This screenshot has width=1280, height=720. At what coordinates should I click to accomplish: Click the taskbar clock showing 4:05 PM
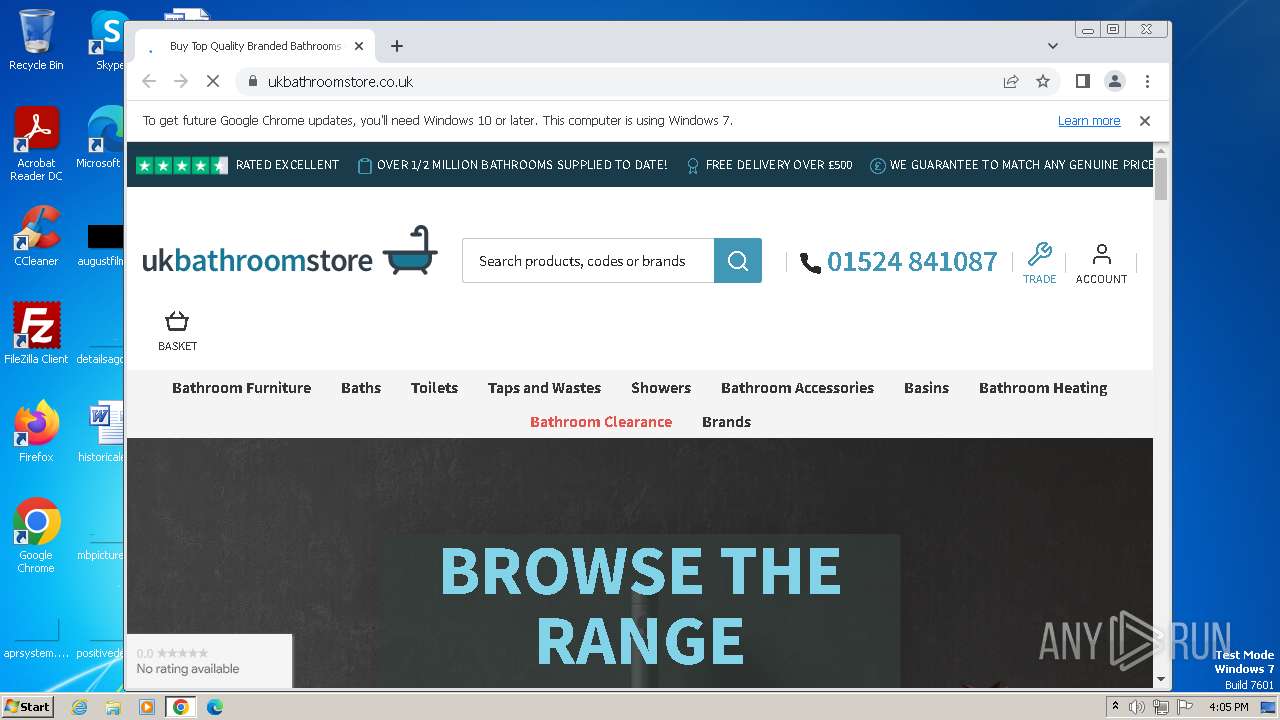pyautogui.click(x=1228, y=707)
